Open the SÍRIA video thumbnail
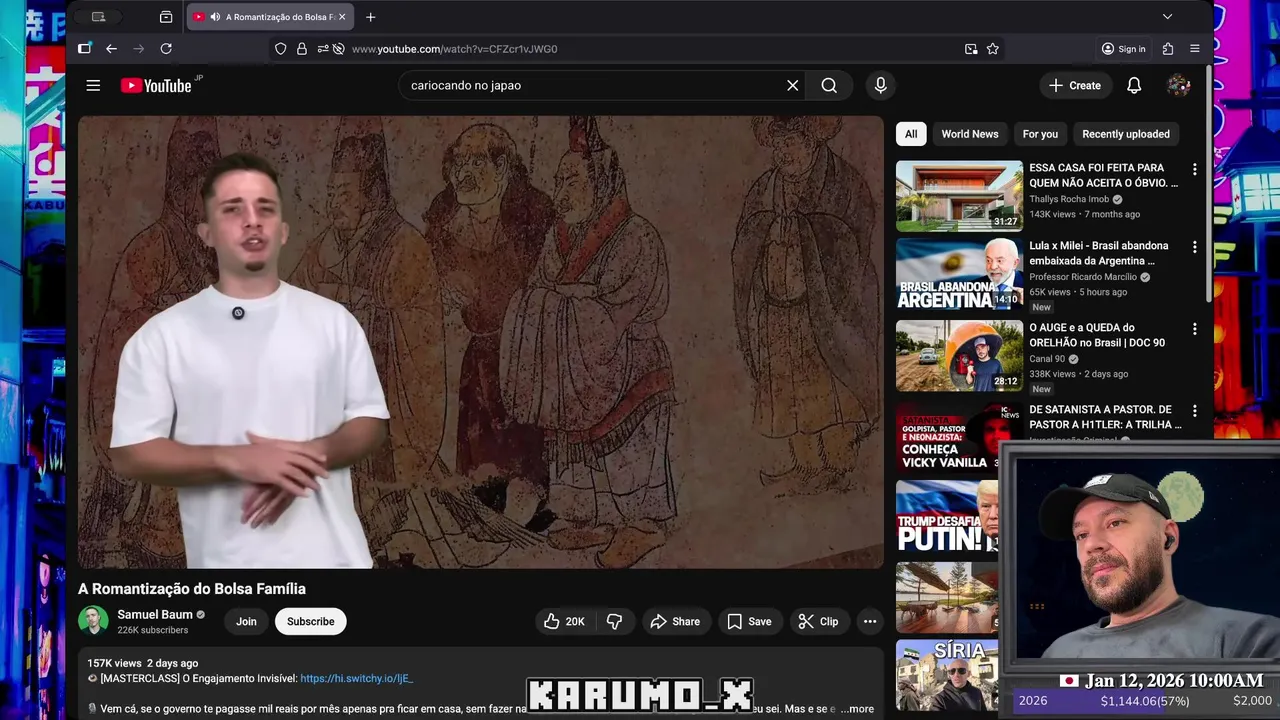 tap(947, 676)
